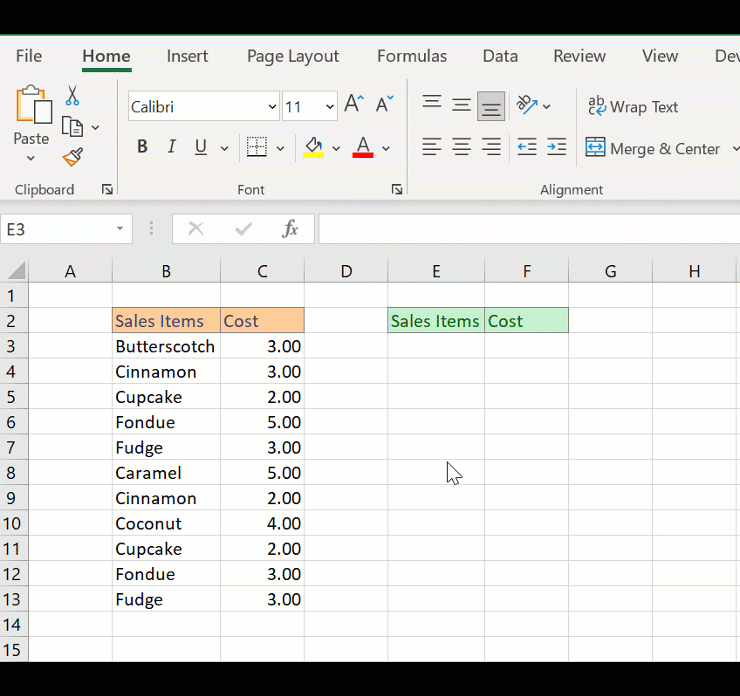Apply the red font color A
Screen dimensions: 740x696
(x=363, y=147)
